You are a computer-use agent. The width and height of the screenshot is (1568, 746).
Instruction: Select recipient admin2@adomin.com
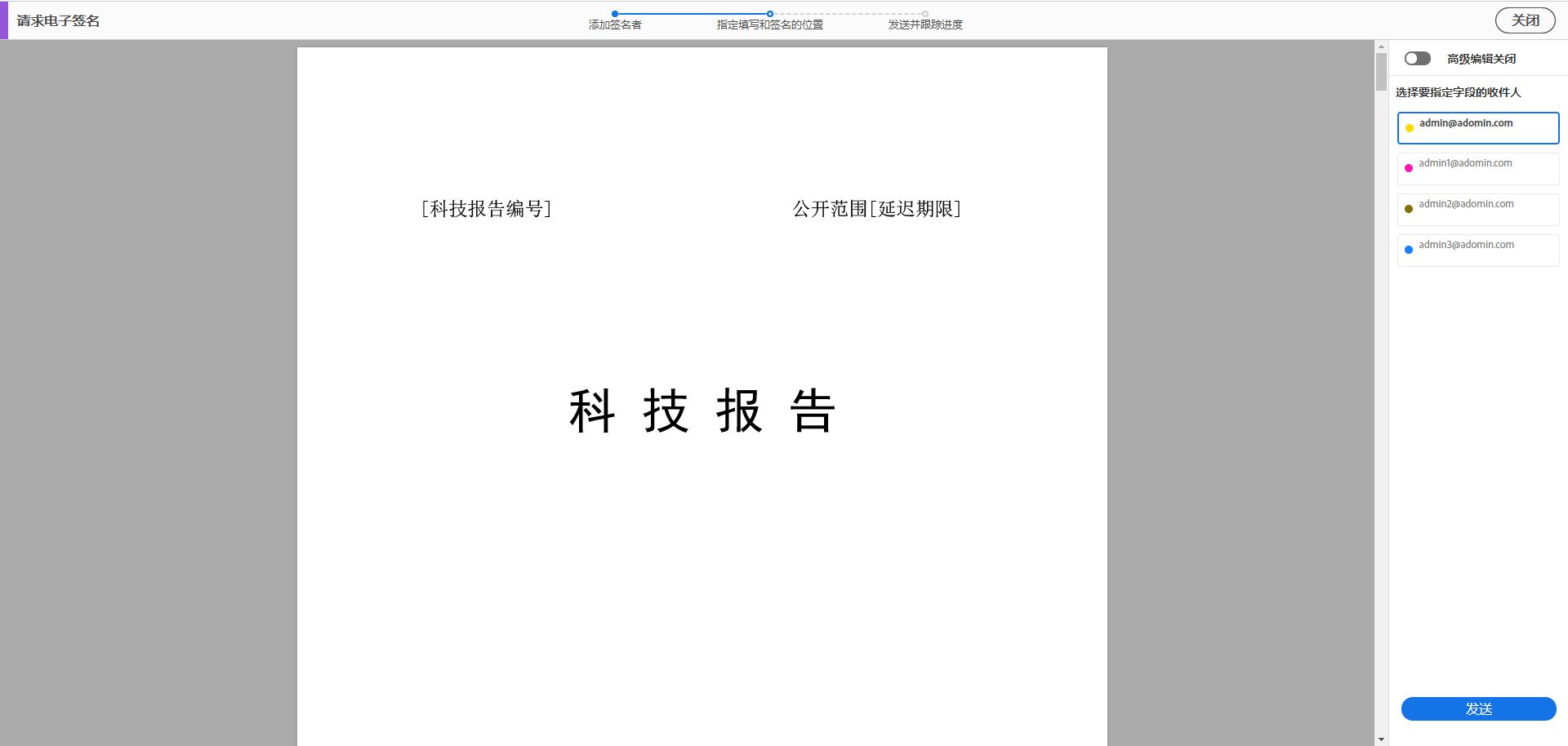pos(1478,209)
